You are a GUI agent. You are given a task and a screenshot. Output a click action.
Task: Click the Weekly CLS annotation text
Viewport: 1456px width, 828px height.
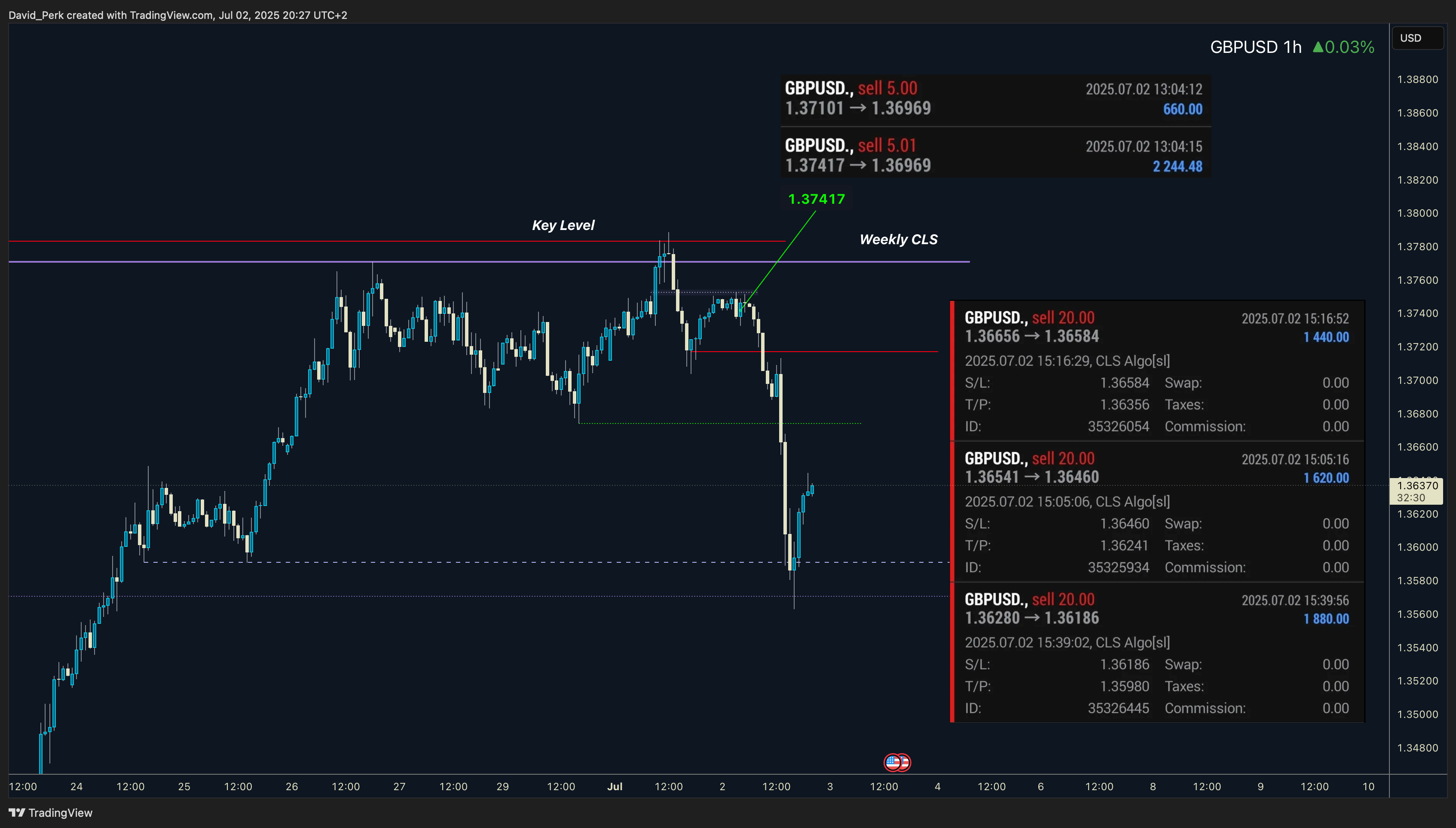[899, 239]
